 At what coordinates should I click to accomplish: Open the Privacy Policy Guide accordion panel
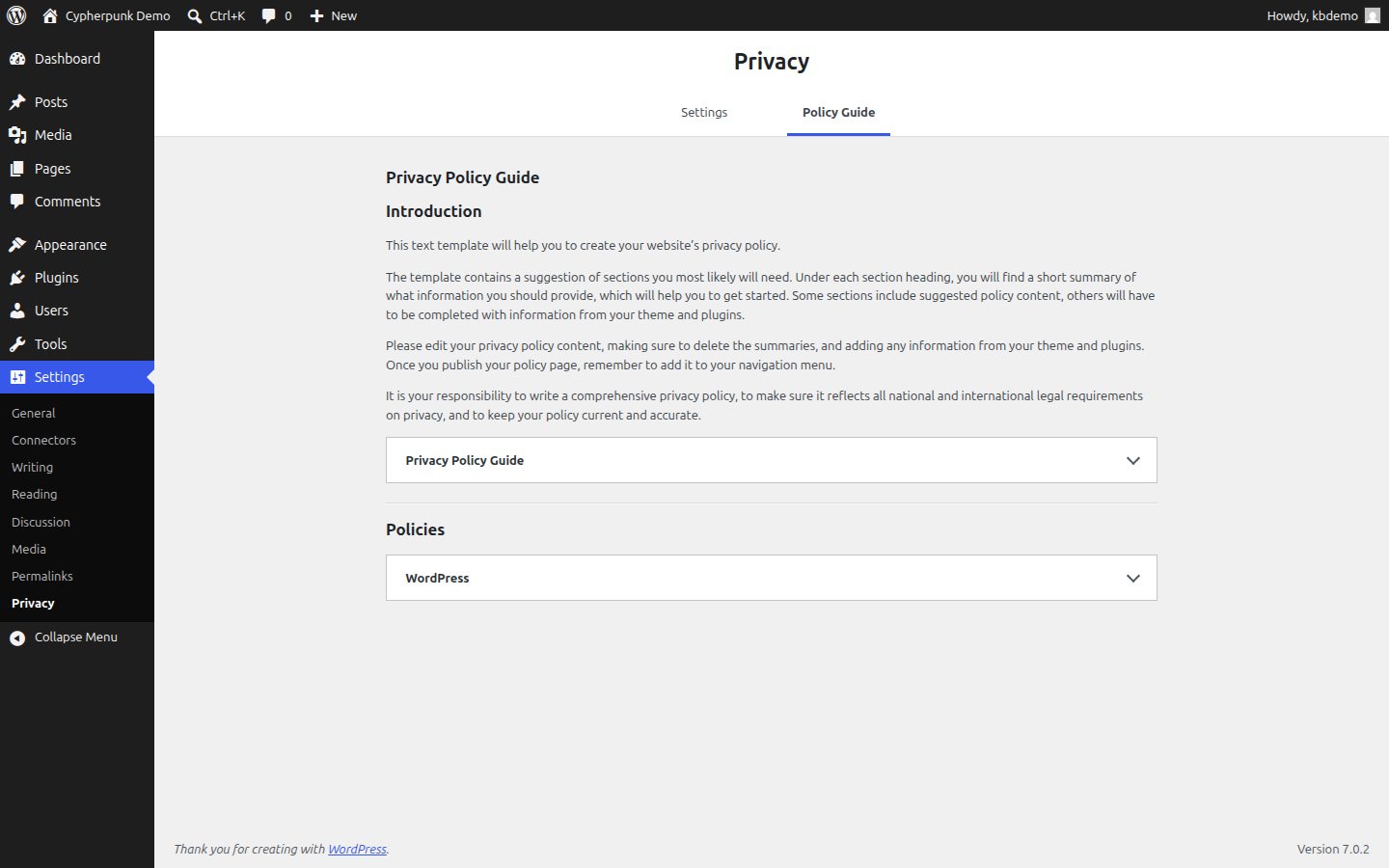click(x=772, y=460)
